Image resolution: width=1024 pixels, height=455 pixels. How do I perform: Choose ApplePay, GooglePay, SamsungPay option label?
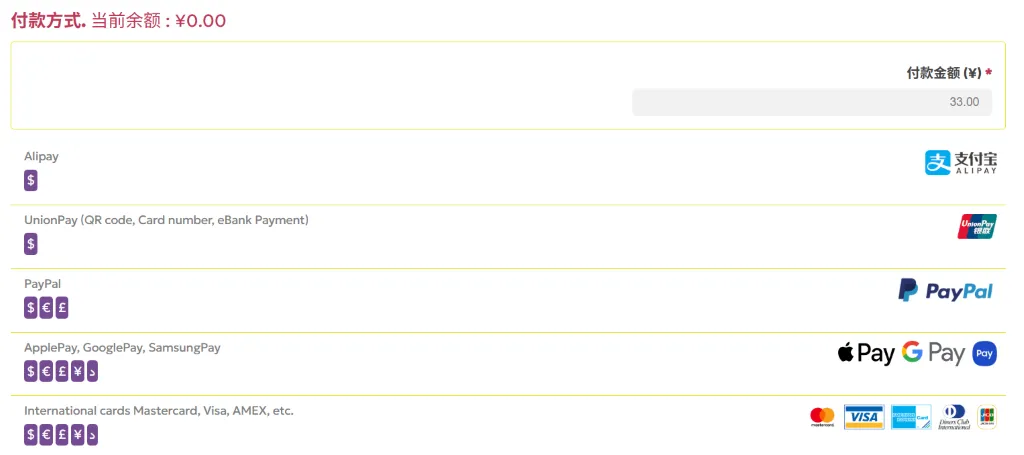coord(122,348)
